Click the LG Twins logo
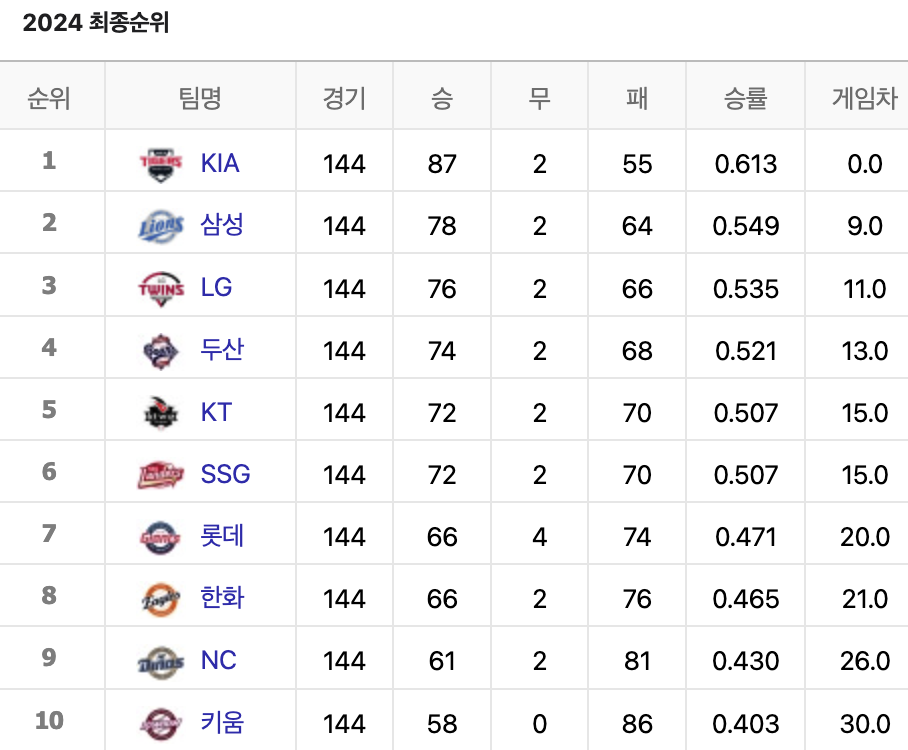 point(161,289)
